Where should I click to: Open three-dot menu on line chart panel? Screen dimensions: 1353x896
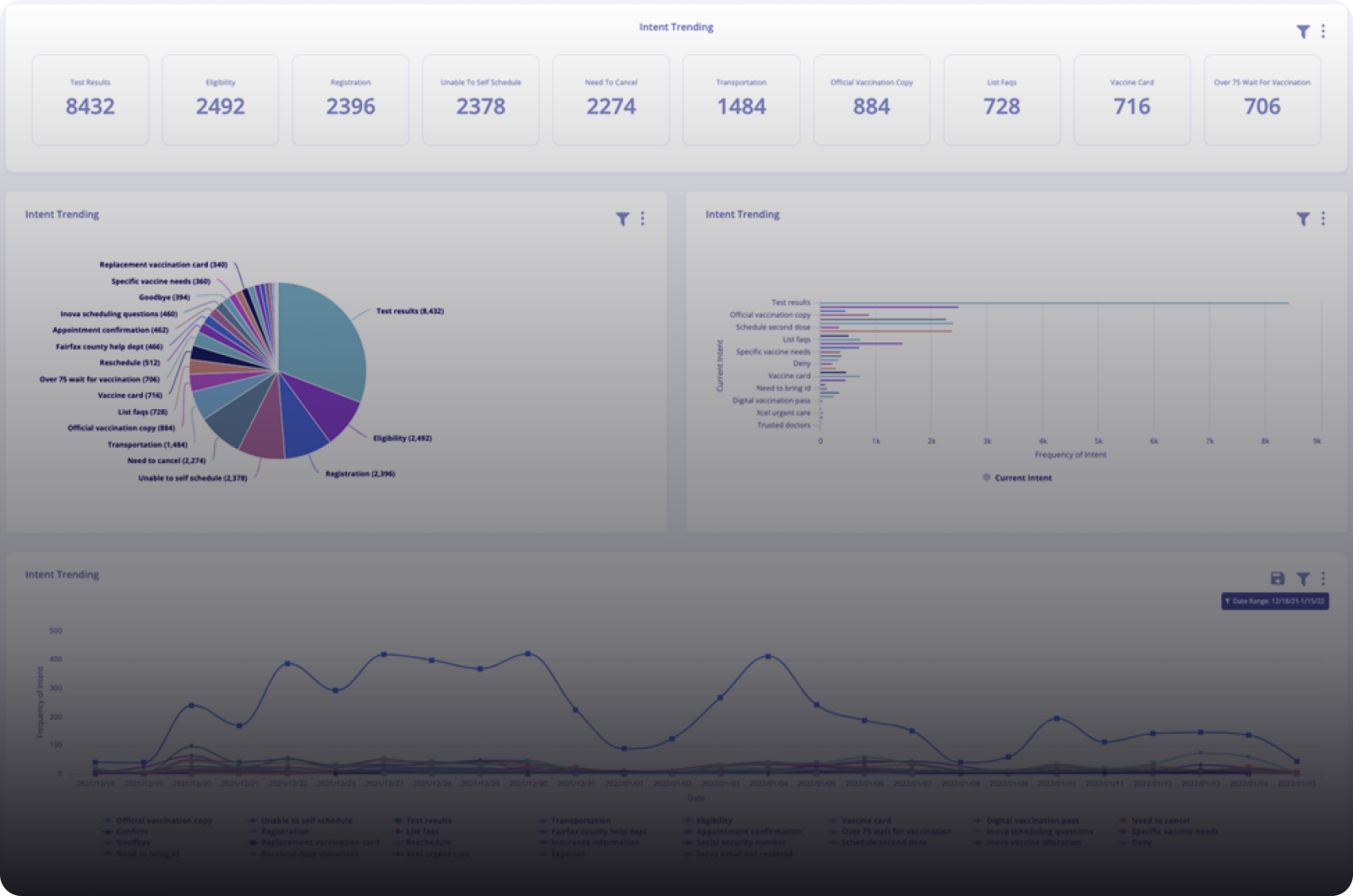(1323, 578)
